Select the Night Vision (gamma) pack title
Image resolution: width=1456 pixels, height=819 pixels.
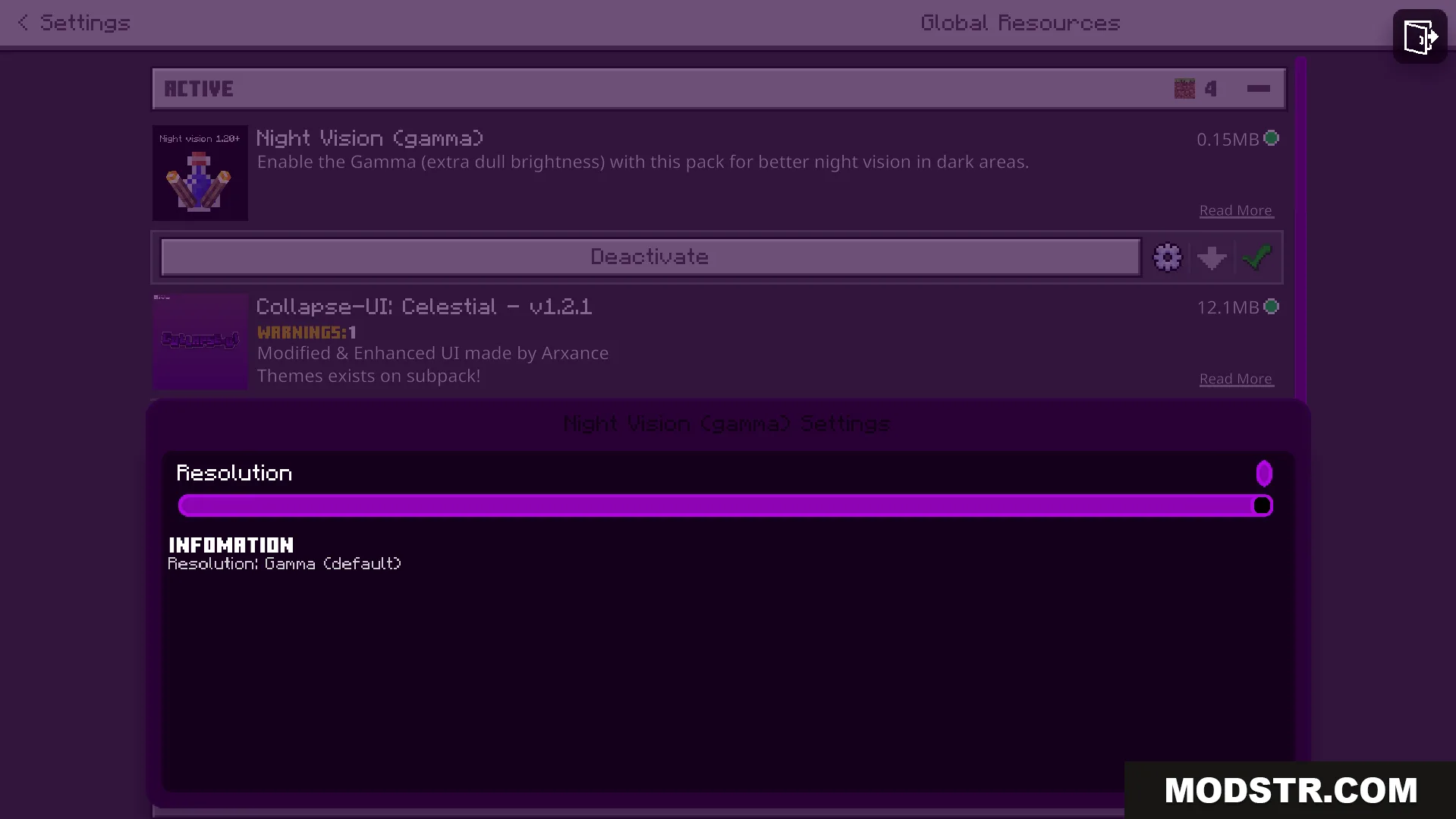pyautogui.click(x=370, y=138)
